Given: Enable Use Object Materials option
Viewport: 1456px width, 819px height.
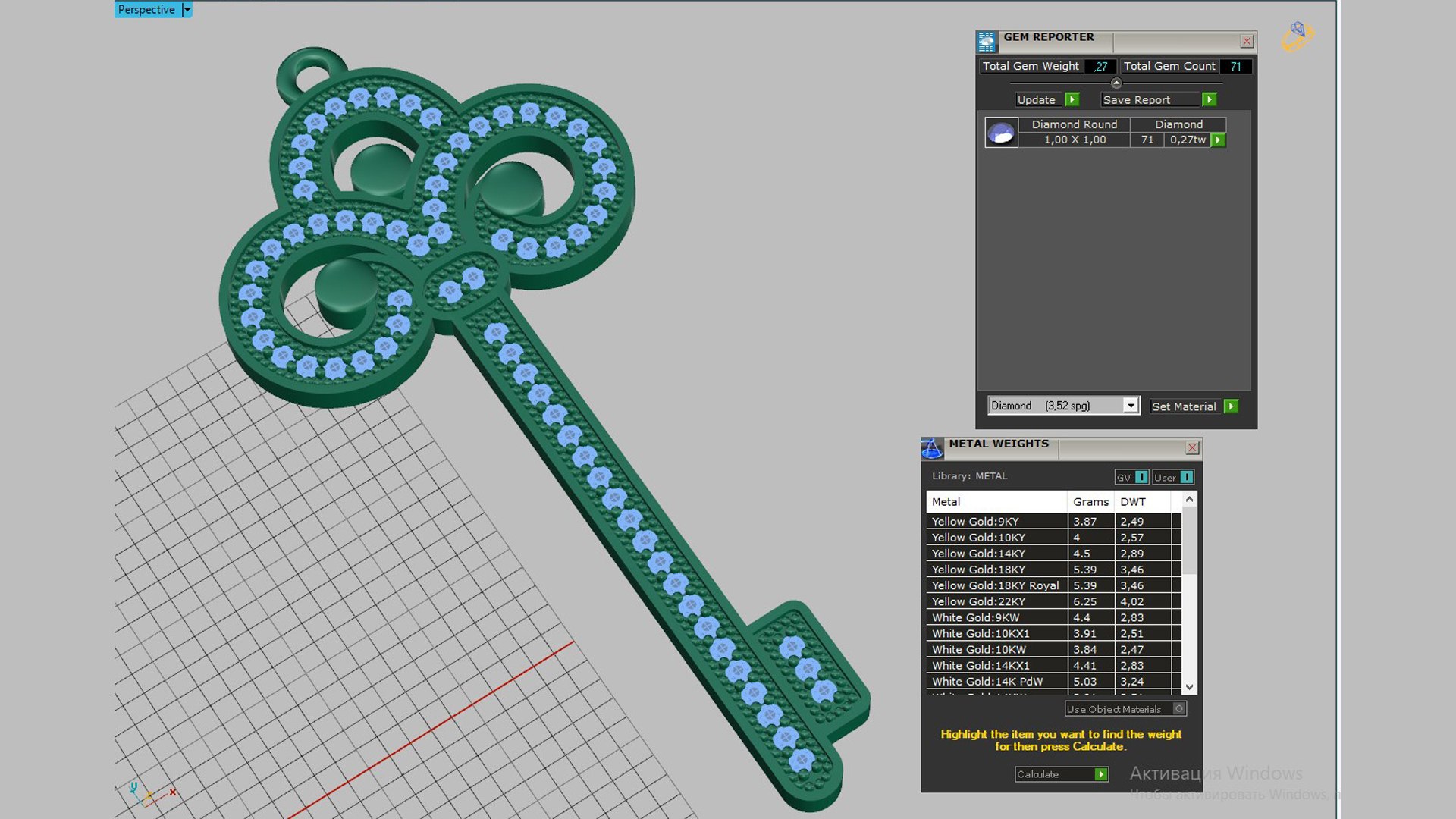Looking at the screenshot, I should (x=1179, y=709).
